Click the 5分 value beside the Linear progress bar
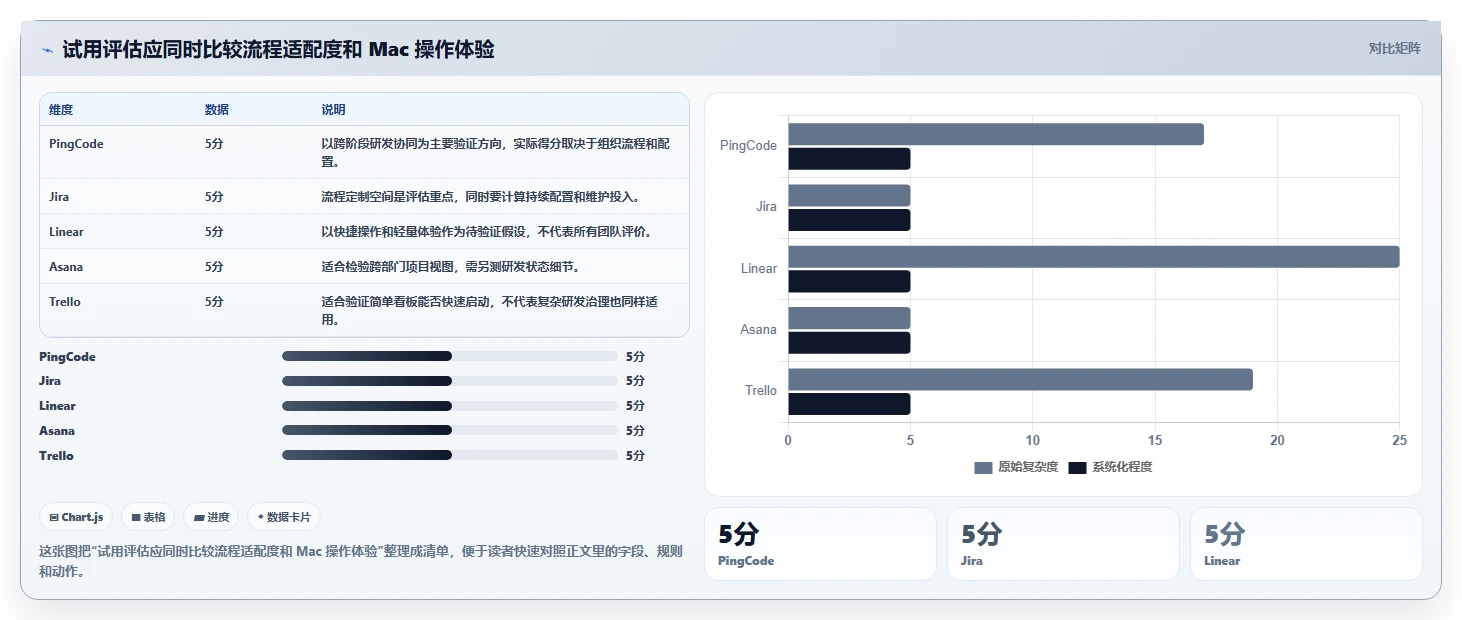Screen dimensions: 1462x620 coord(635,406)
